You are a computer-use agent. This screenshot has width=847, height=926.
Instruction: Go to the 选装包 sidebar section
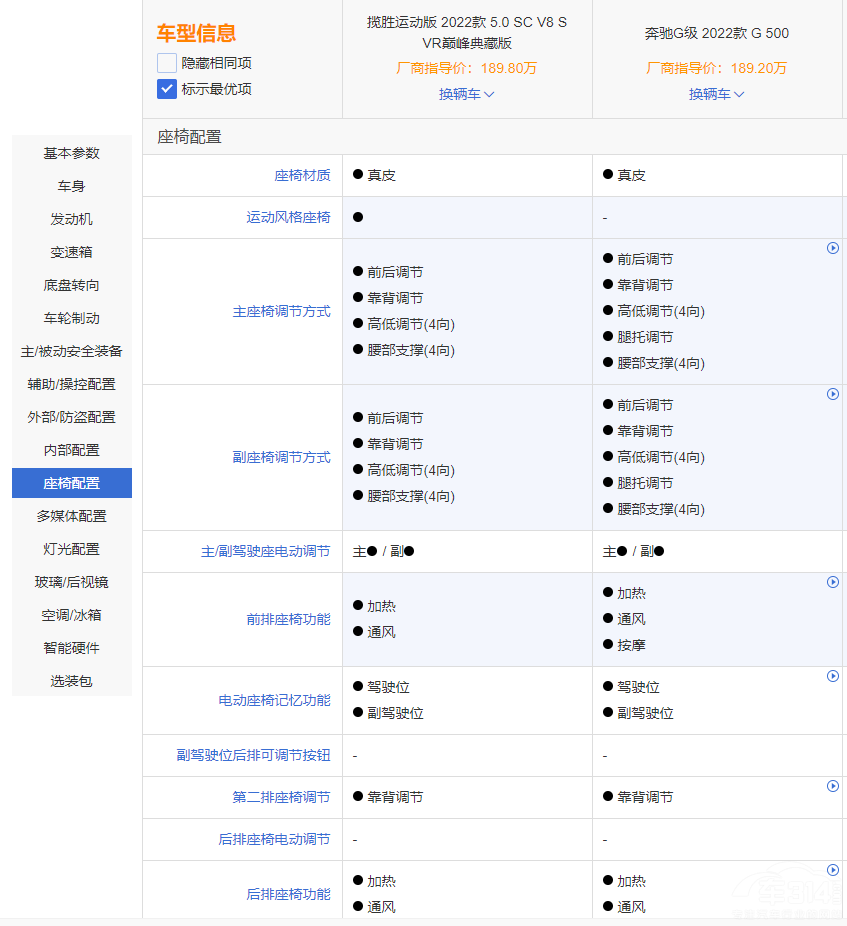coord(71,680)
